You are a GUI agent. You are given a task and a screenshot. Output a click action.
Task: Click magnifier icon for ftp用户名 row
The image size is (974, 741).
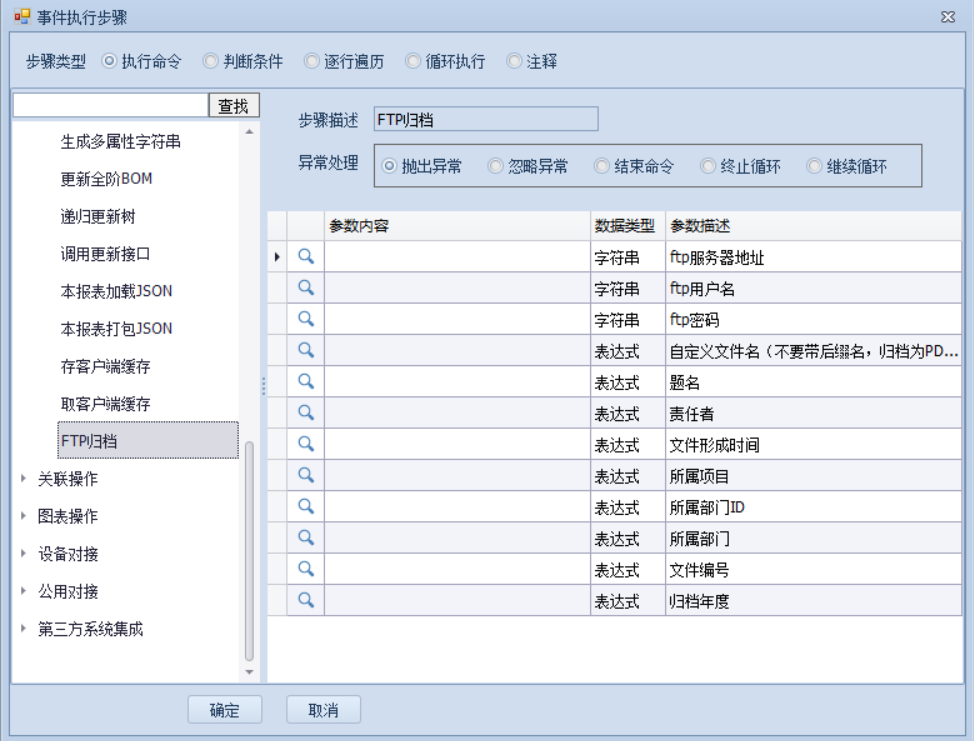(306, 288)
